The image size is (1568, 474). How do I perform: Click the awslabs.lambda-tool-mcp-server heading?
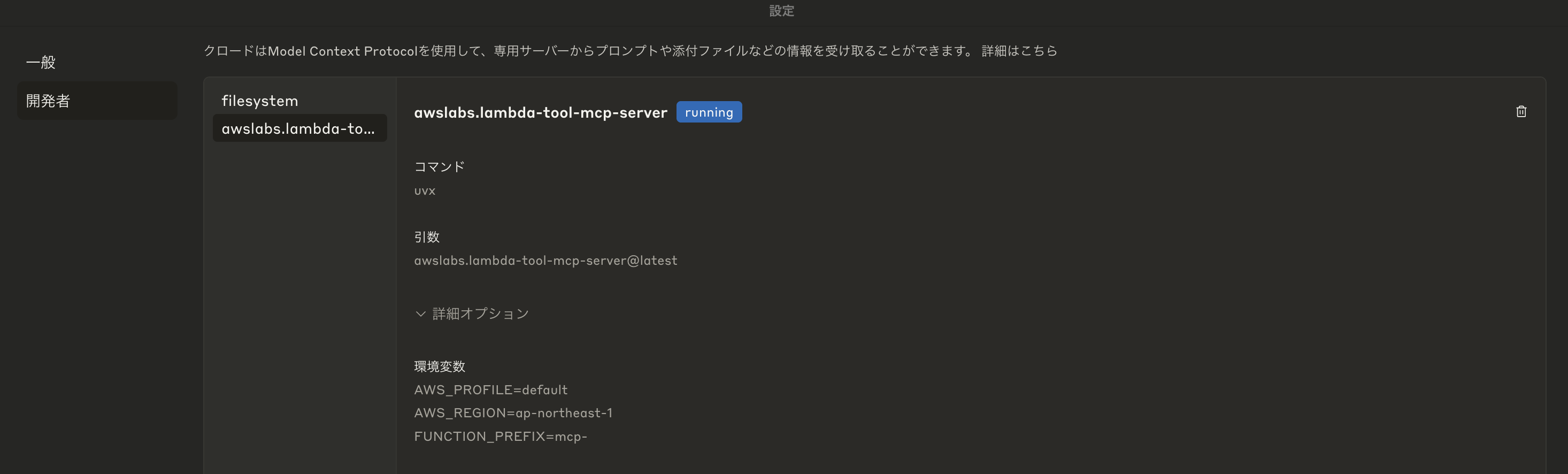click(x=541, y=113)
